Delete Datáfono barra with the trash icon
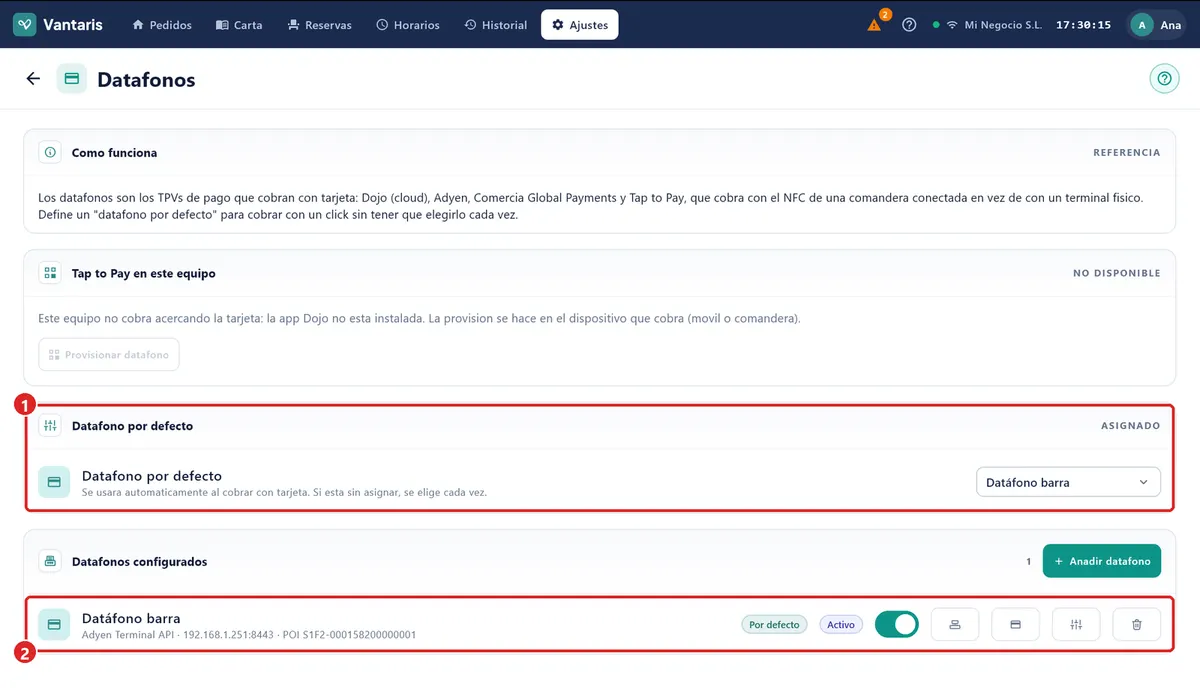The image size is (1200, 692). pos(1136,624)
